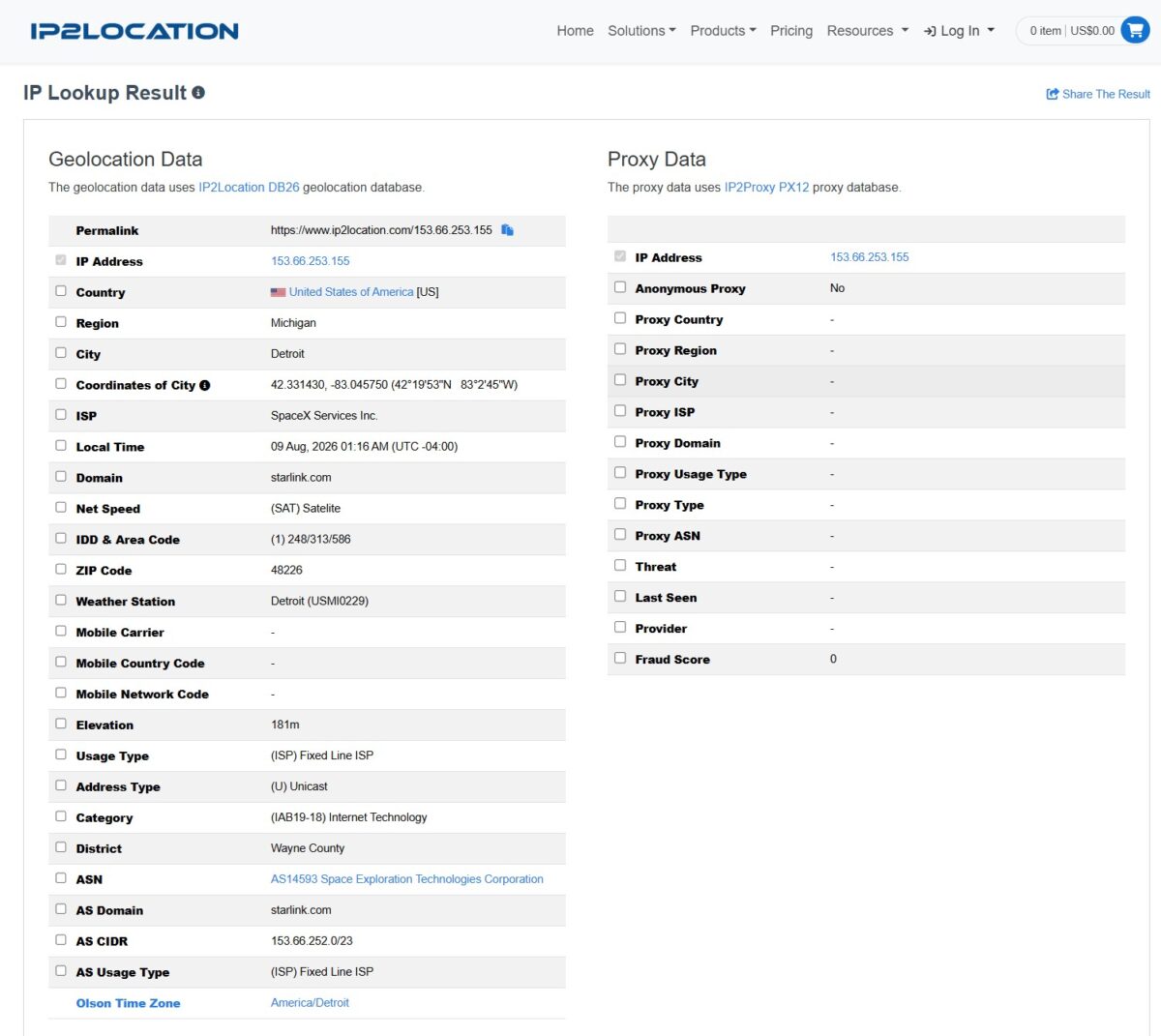Tick the AS CIDR checkbox
The height and width of the screenshot is (1036, 1161).
61,940
